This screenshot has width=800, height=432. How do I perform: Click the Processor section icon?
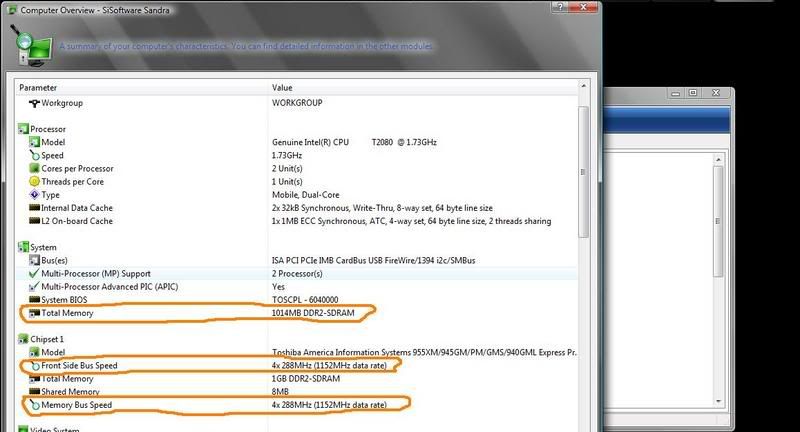23,129
